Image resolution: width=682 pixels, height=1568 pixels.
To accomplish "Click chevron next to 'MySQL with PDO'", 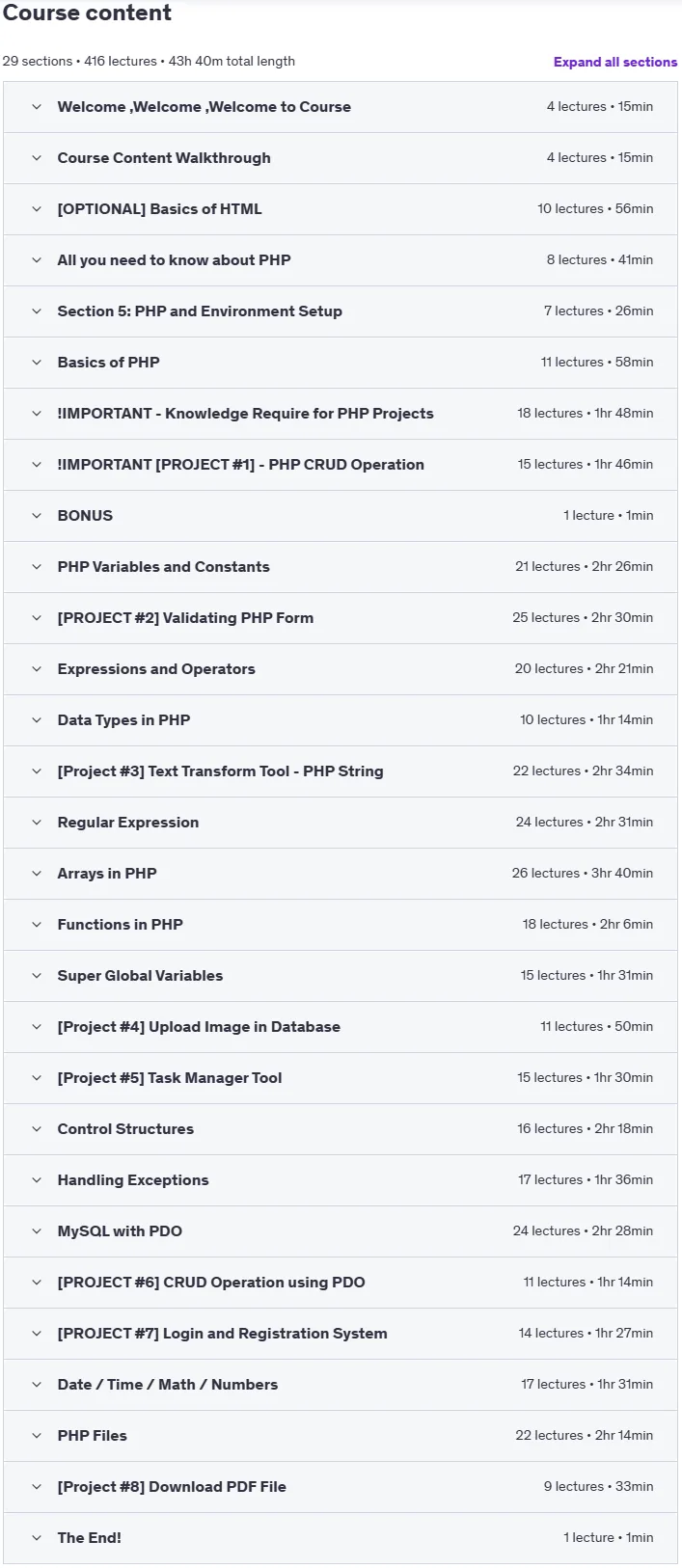I will click(37, 1231).
